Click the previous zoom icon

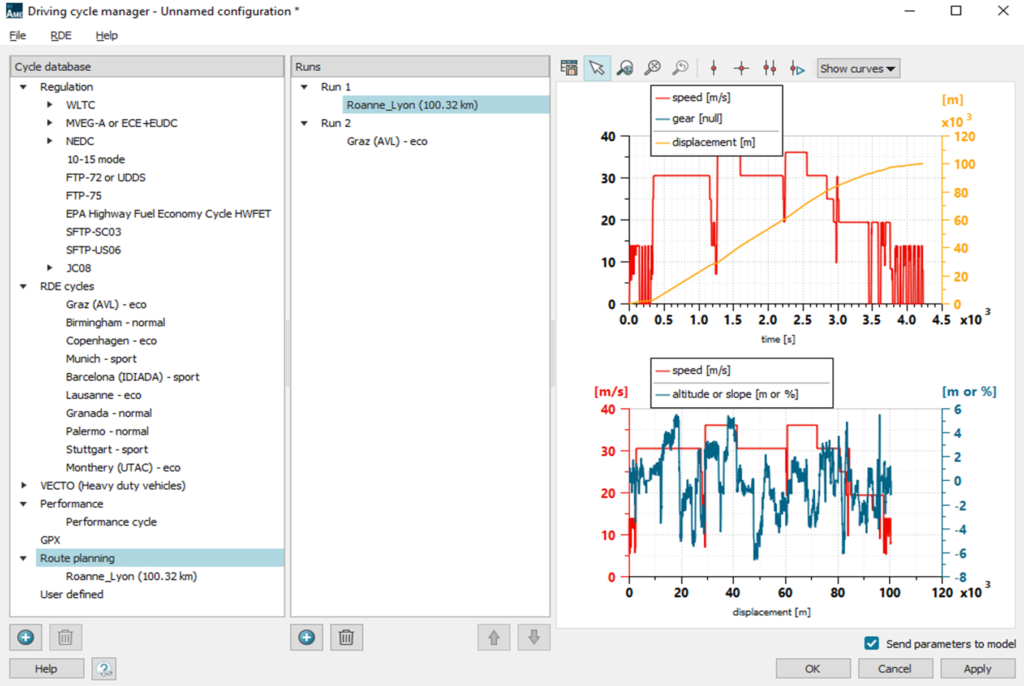[x=680, y=68]
